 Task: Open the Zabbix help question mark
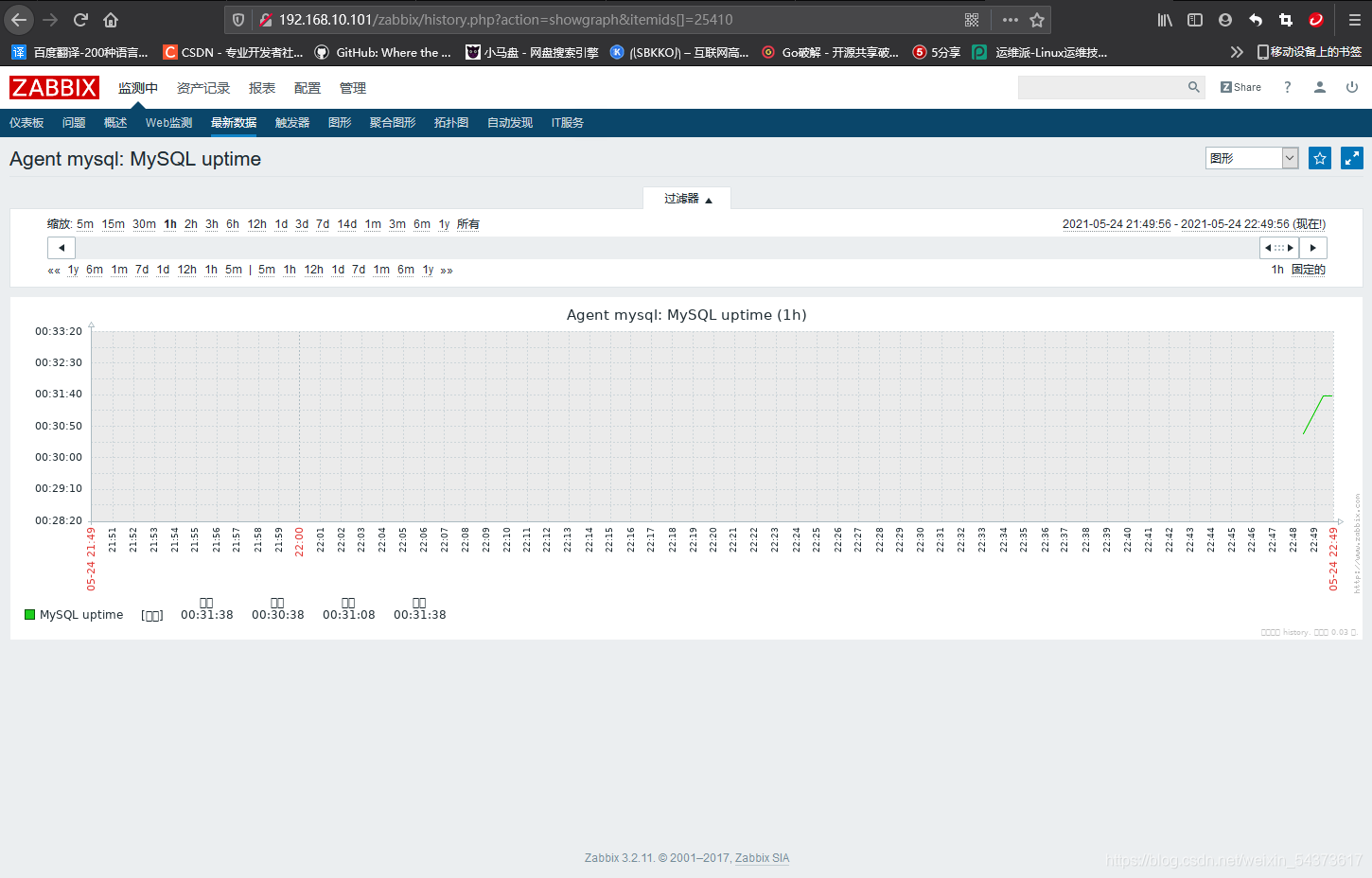[1287, 87]
